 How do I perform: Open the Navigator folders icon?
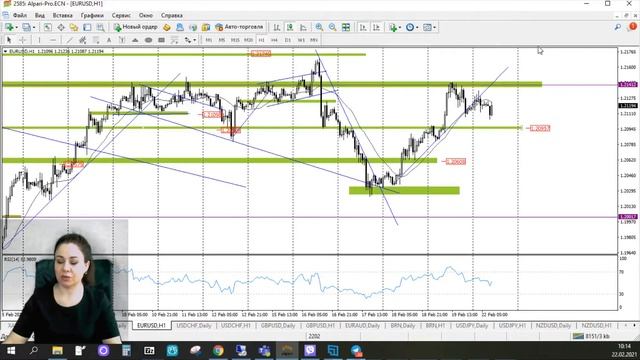point(74,27)
